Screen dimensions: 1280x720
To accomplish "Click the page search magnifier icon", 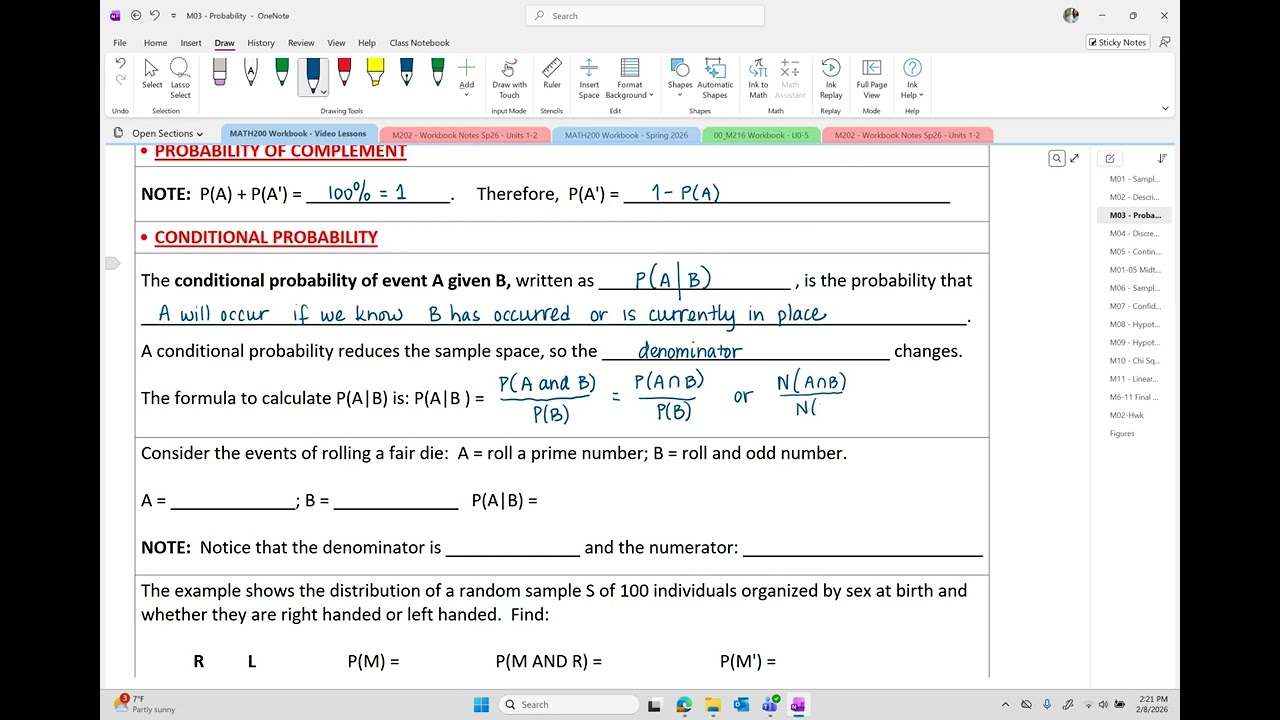I will point(1057,158).
